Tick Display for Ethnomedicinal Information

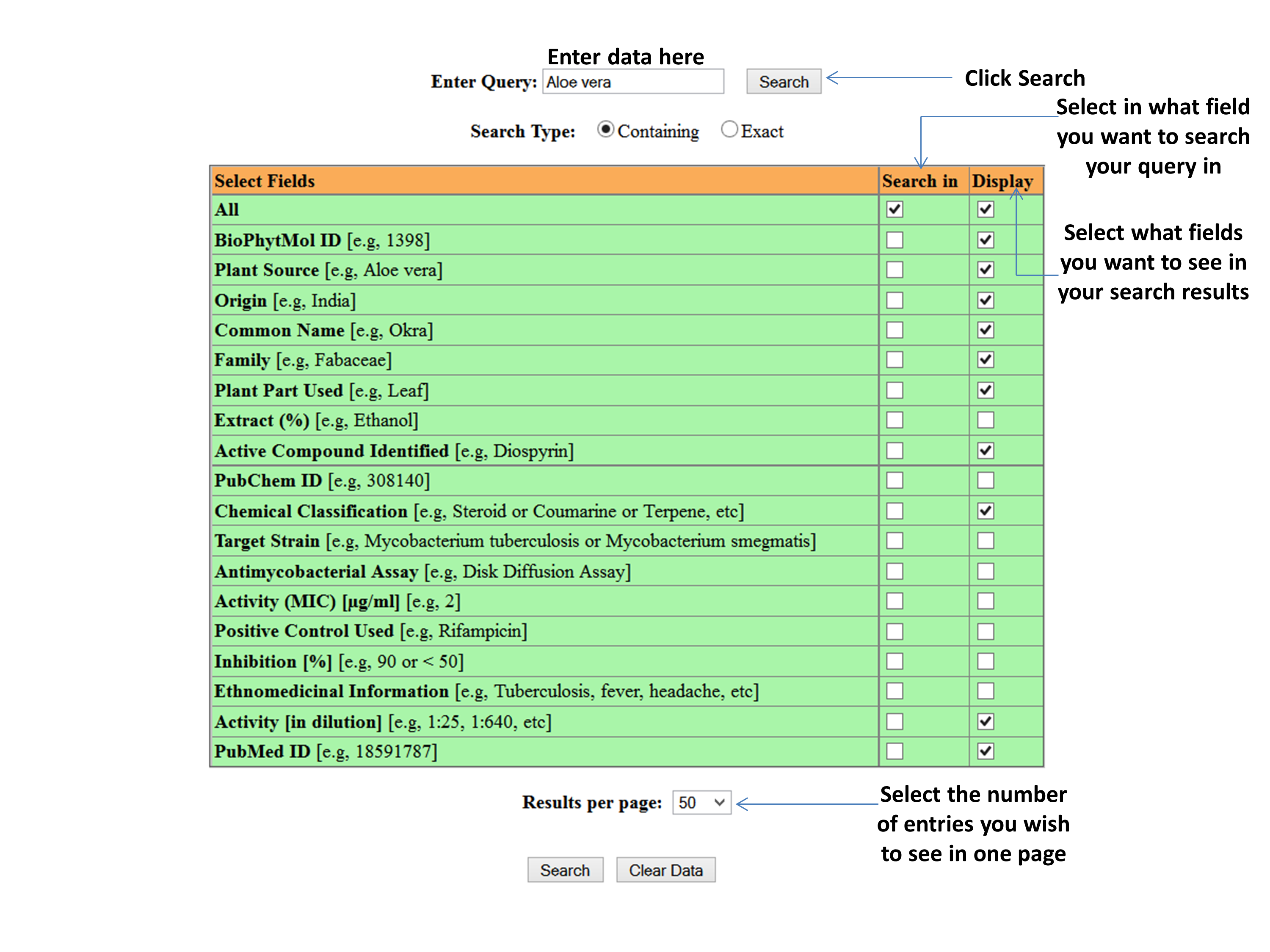coord(985,691)
